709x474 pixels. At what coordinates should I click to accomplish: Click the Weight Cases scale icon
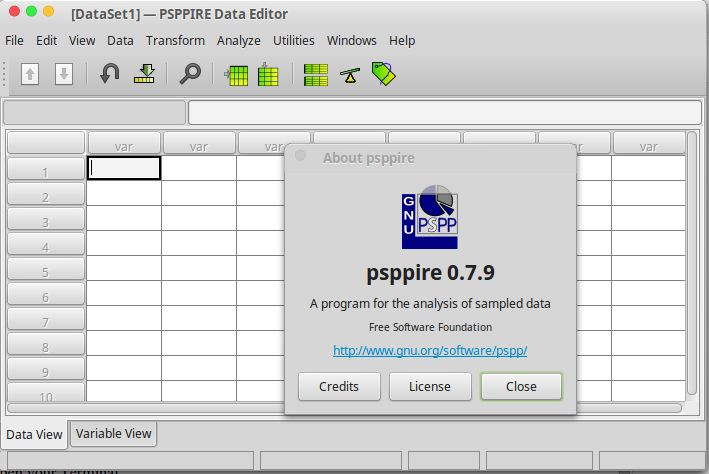(350, 75)
